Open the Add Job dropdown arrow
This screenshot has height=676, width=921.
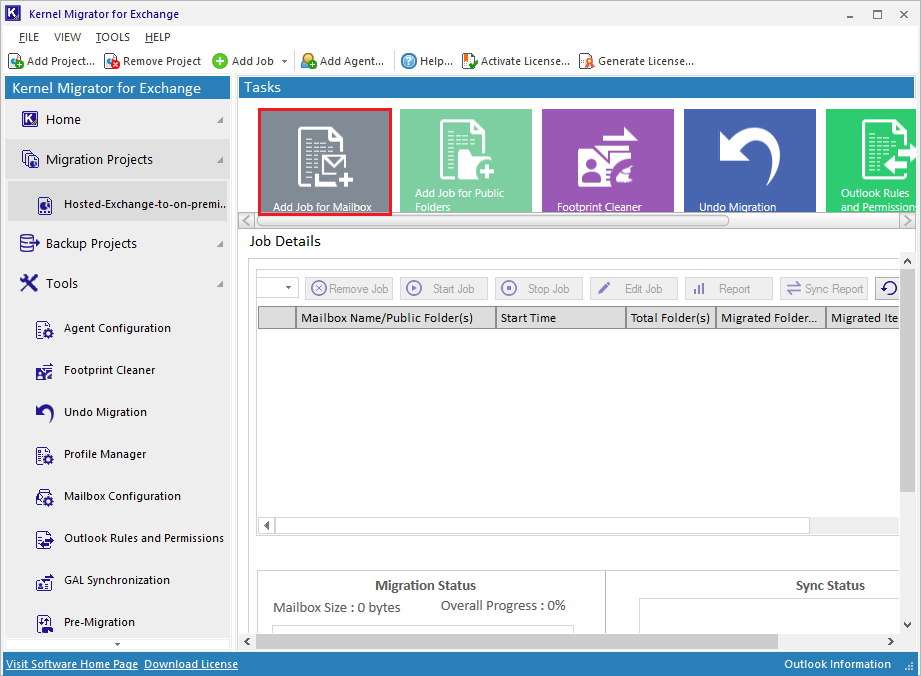point(284,61)
